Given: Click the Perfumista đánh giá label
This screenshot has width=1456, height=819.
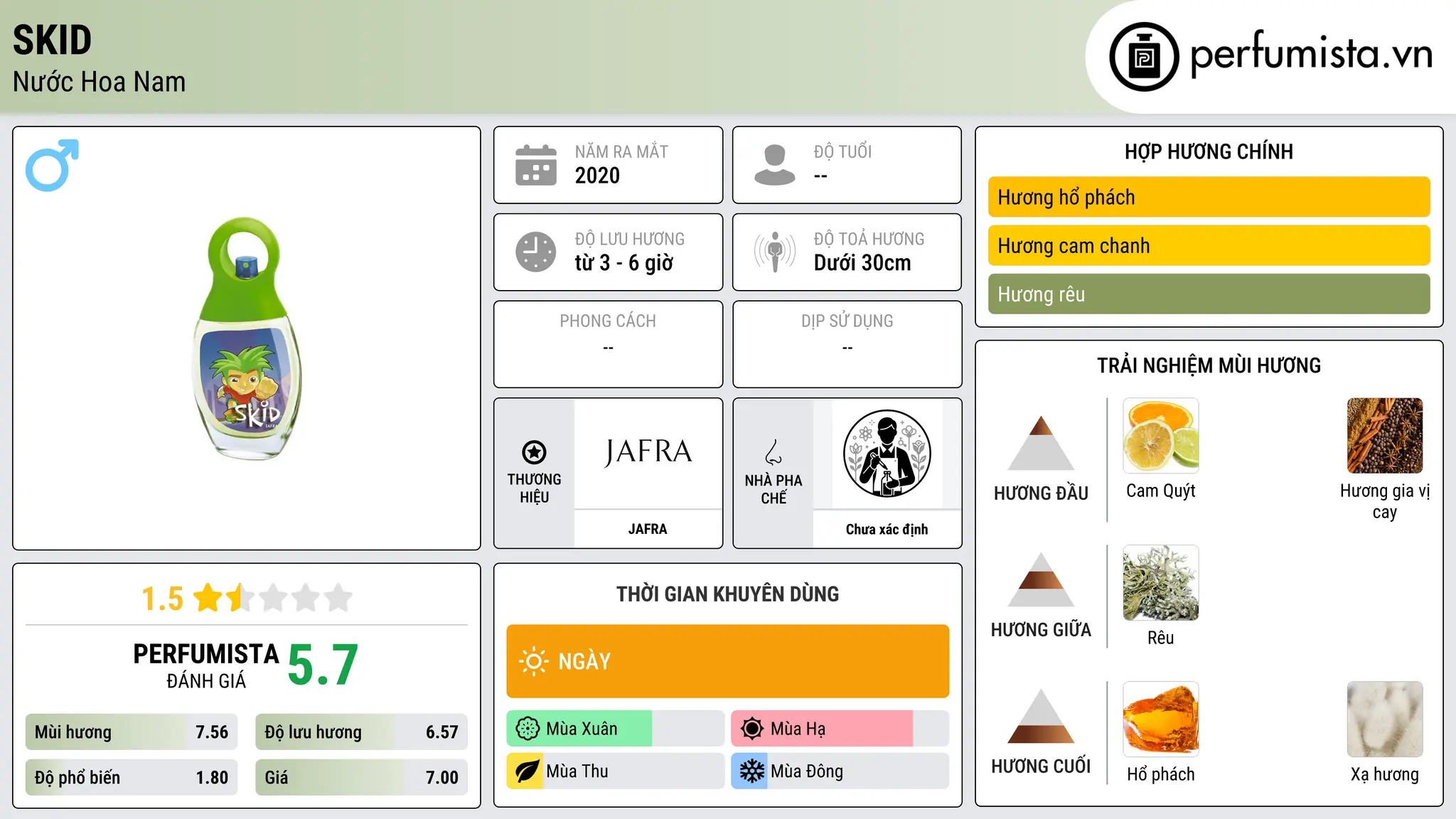Looking at the screenshot, I should click(x=206, y=665).
